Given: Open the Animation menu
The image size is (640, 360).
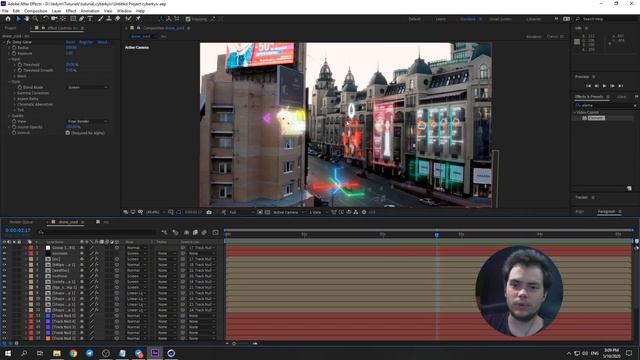Looking at the screenshot, I should coord(90,11).
